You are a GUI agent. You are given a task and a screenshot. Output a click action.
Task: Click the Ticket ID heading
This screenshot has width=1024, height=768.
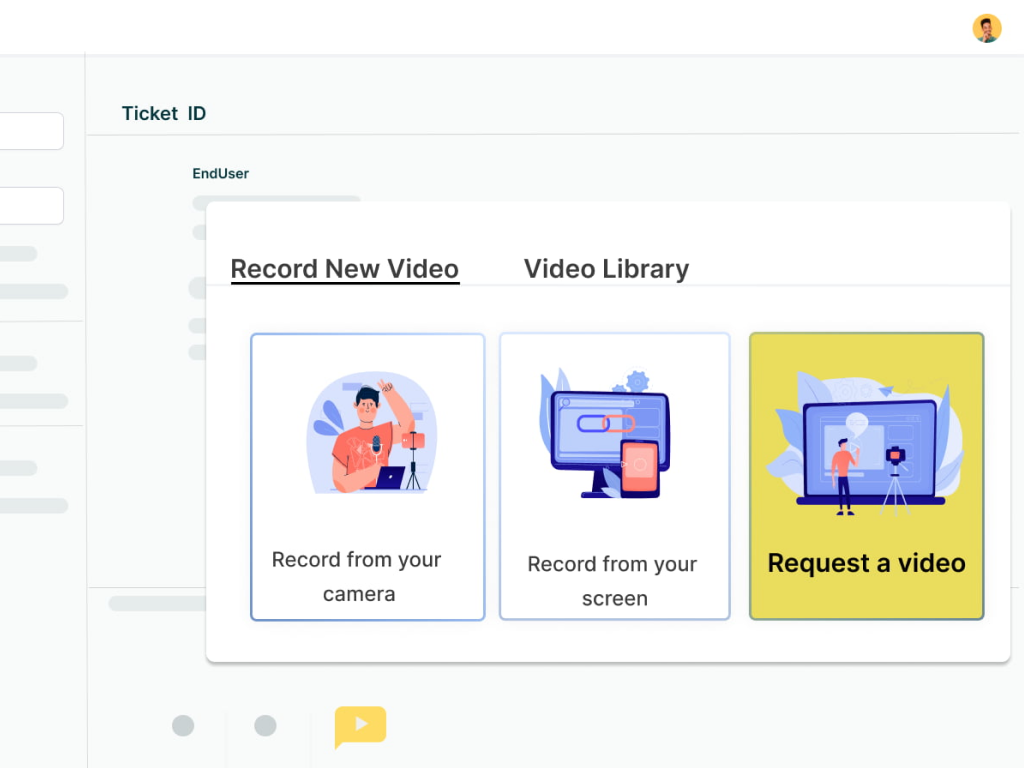(x=164, y=113)
